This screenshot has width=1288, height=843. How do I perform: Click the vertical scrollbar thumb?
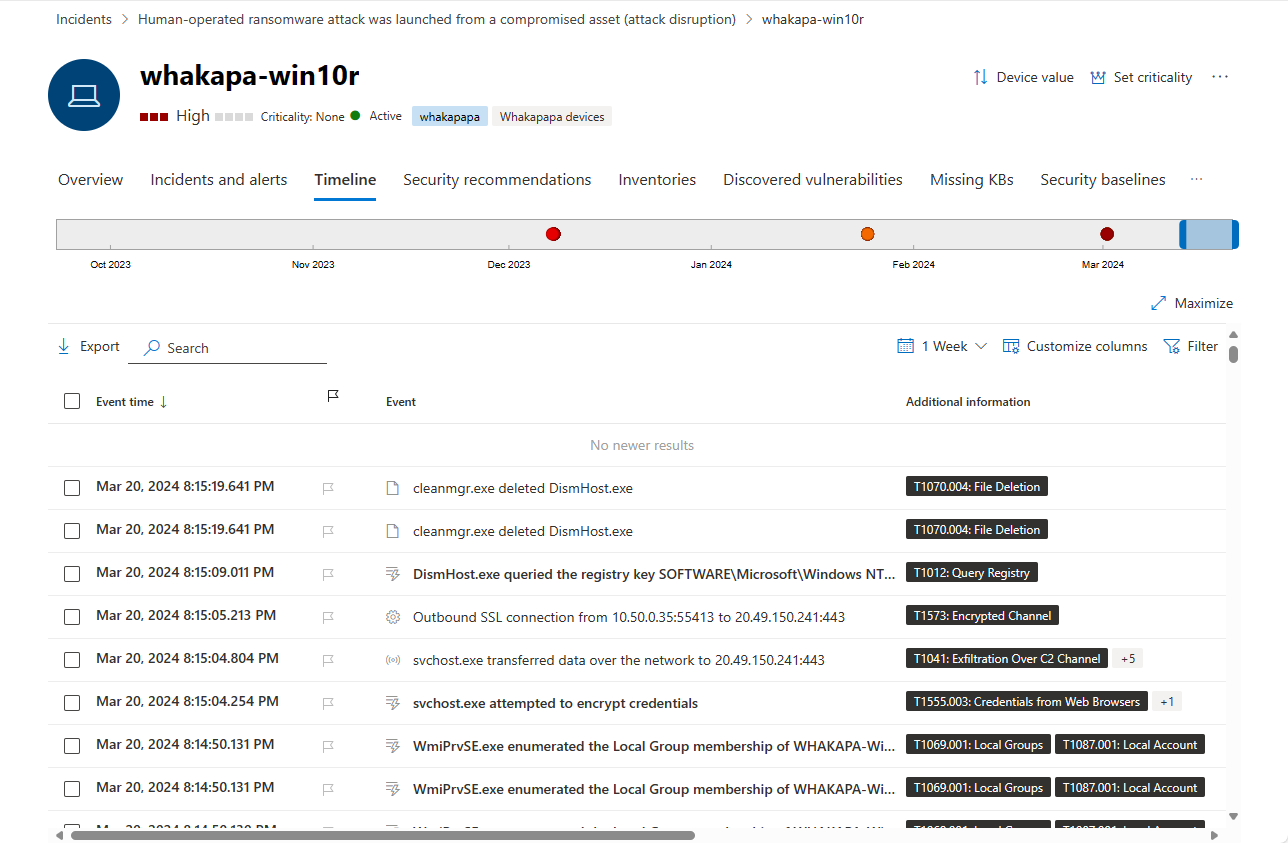click(x=1234, y=353)
